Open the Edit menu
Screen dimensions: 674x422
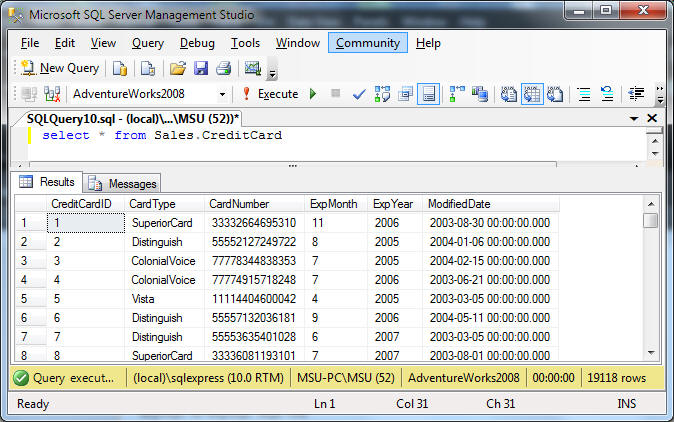[x=65, y=43]
